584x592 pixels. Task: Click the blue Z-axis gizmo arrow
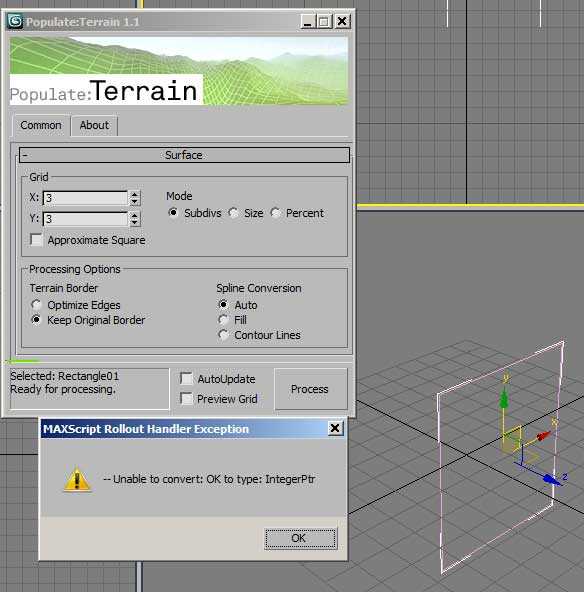pyautogui.click(x=552, y=479)
